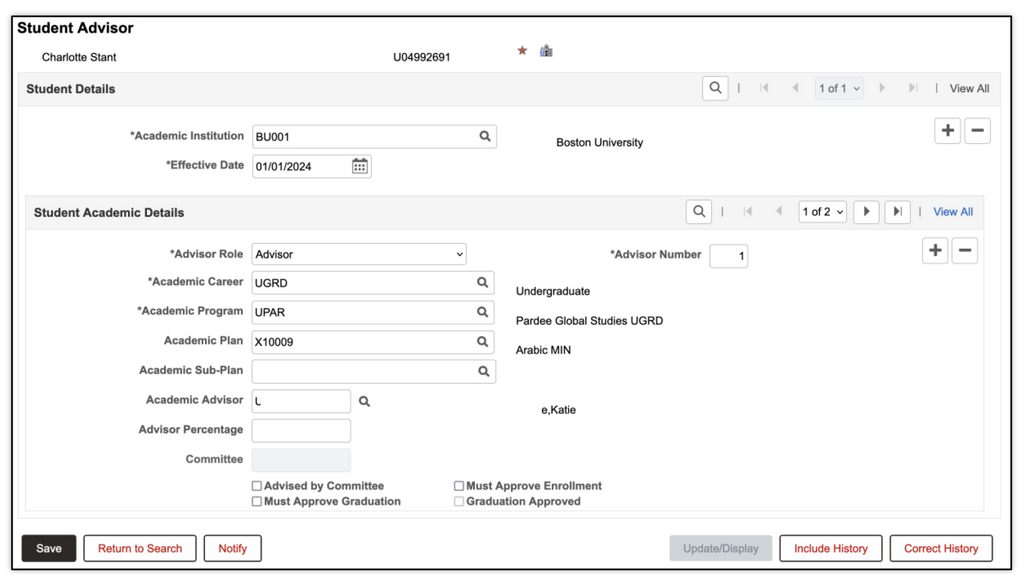Click the Pardee Global Studies UGRD text
Image resolution: width=1024 pixels, height=579 pixels.
click(x=589, y=321)
